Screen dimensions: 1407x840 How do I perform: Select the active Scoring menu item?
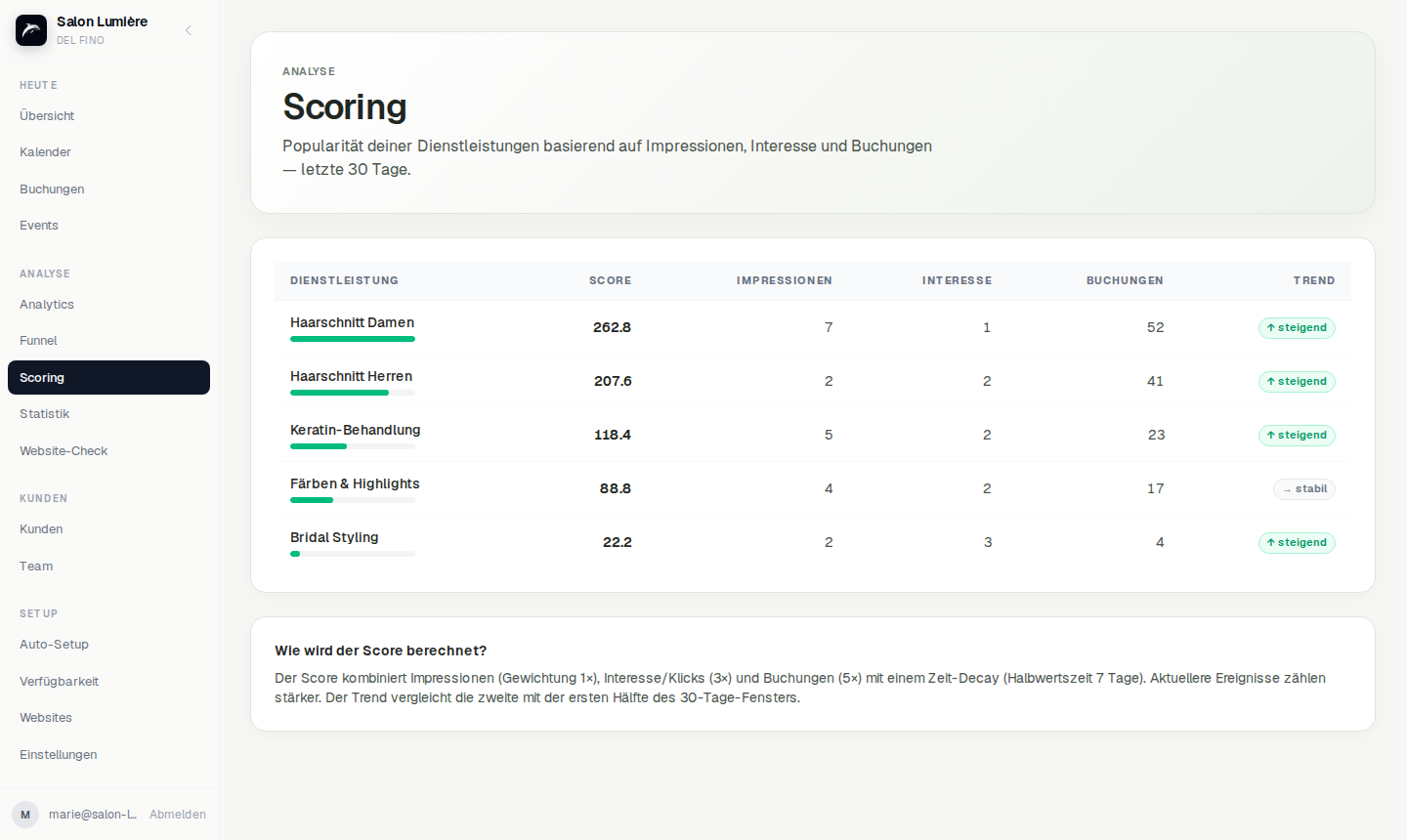(108, 378)
